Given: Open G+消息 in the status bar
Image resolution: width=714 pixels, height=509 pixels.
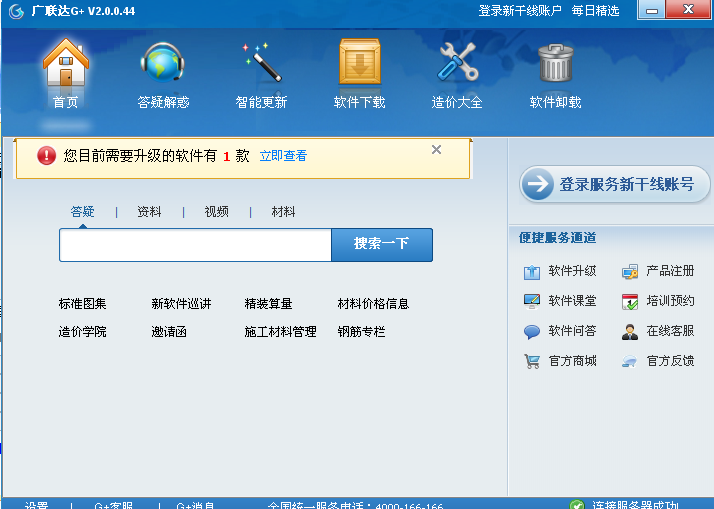Looking at the screenshot, I should [195, 505].
